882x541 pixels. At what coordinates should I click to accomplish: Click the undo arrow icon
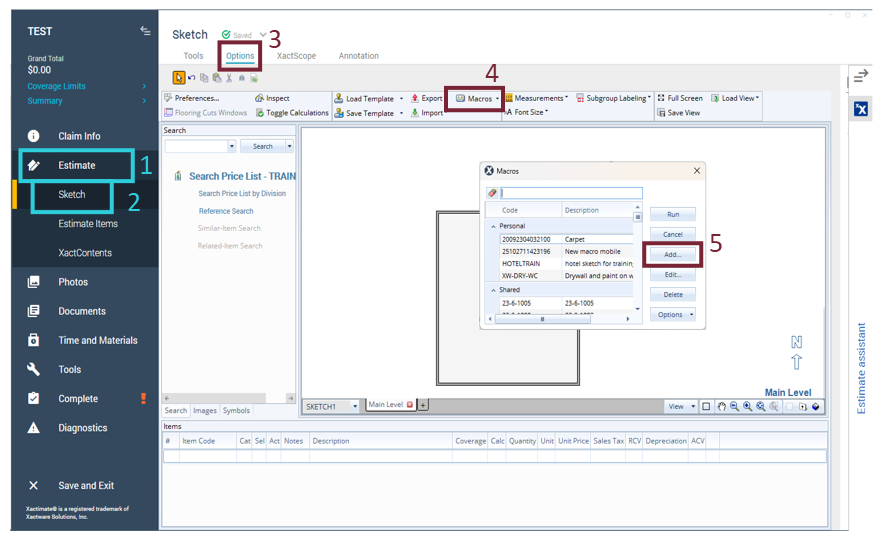pyautogui.click(x=192, y=78)
